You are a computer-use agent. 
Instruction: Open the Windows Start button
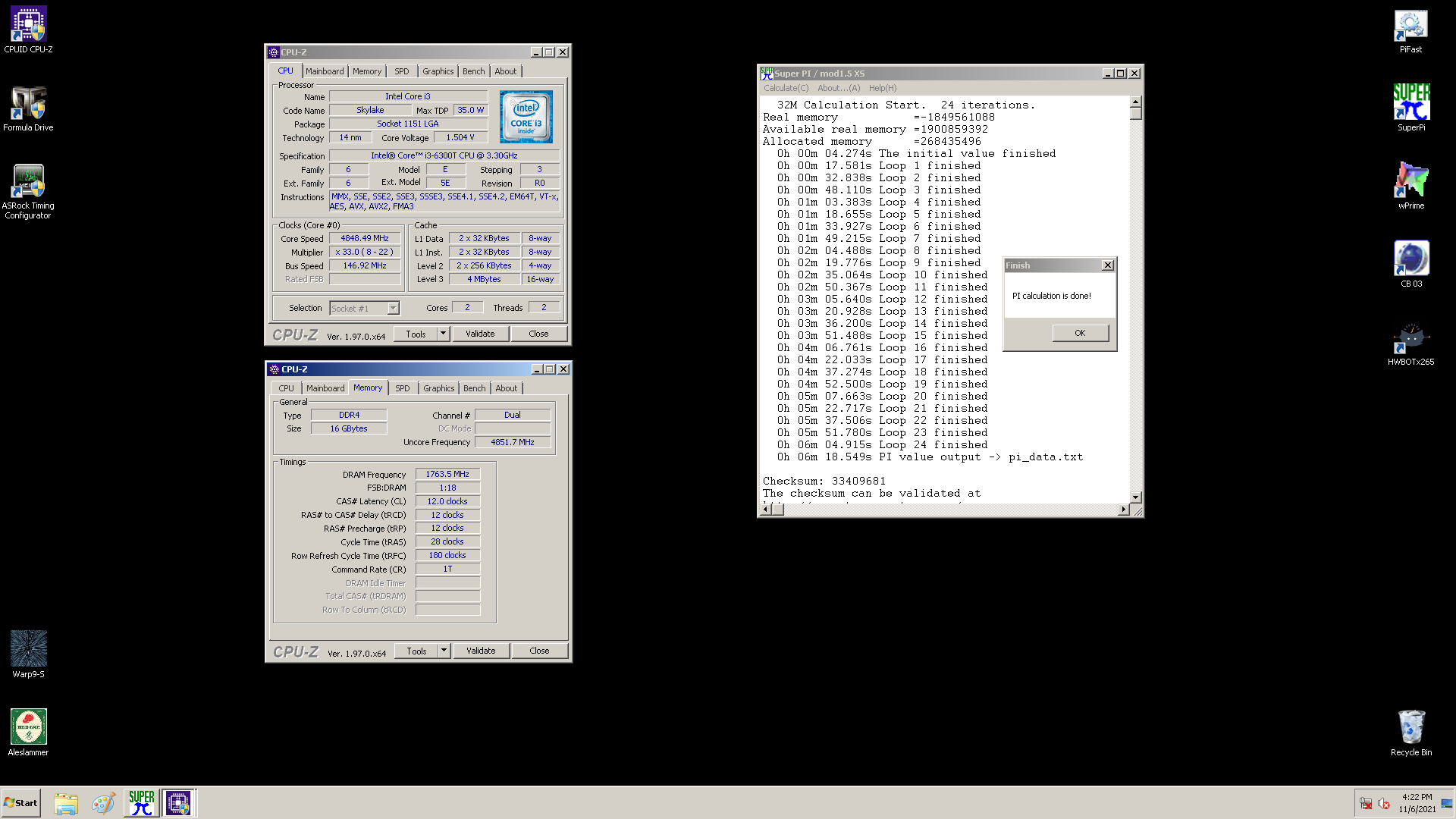coord(20,803)
